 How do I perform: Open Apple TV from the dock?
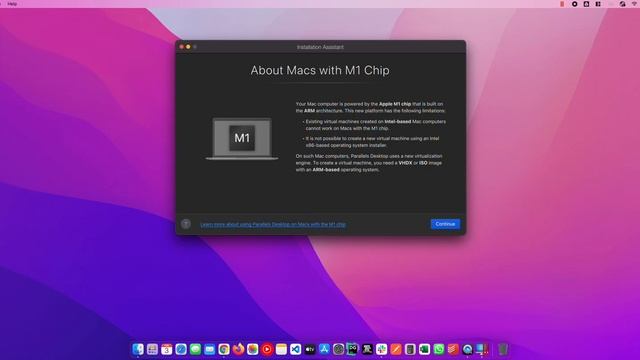click(x=310, y=349)
